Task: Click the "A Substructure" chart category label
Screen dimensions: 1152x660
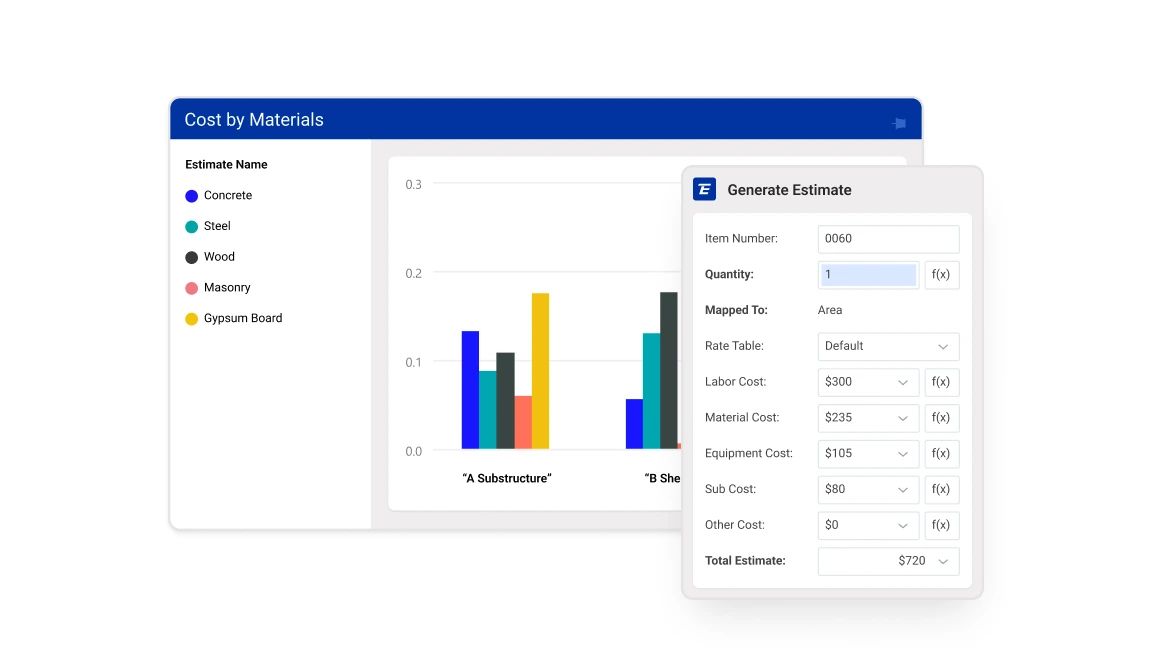Action: coord(506,479)
